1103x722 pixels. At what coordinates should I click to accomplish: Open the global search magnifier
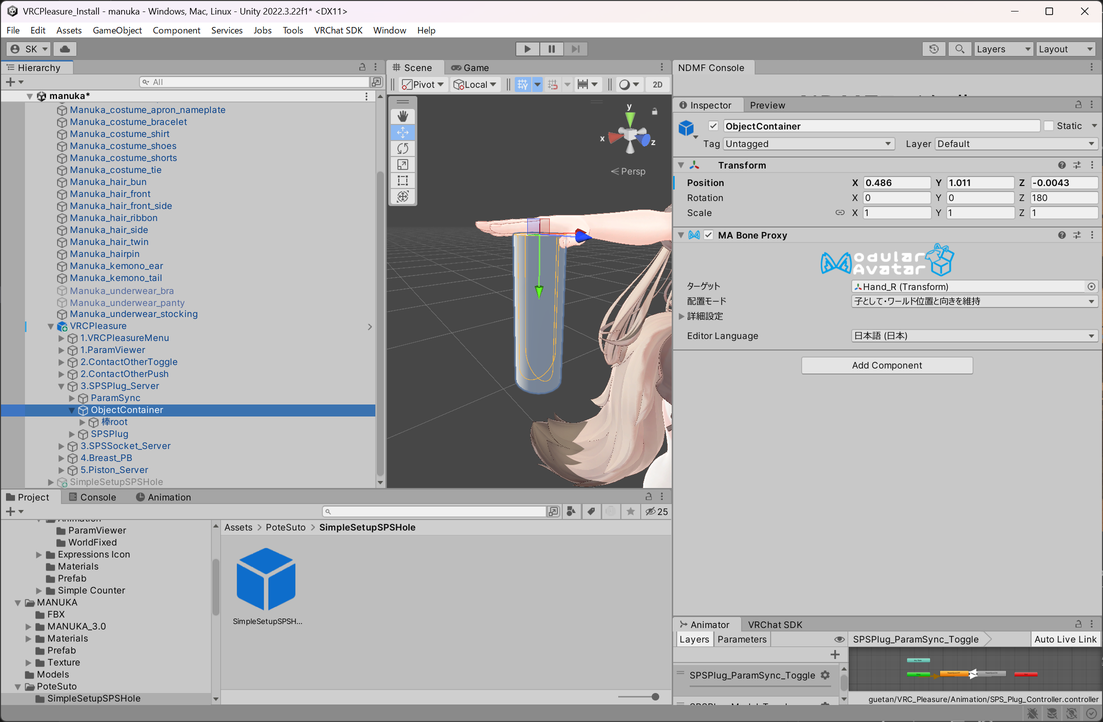pyautogui.click(x=959, y=49)
